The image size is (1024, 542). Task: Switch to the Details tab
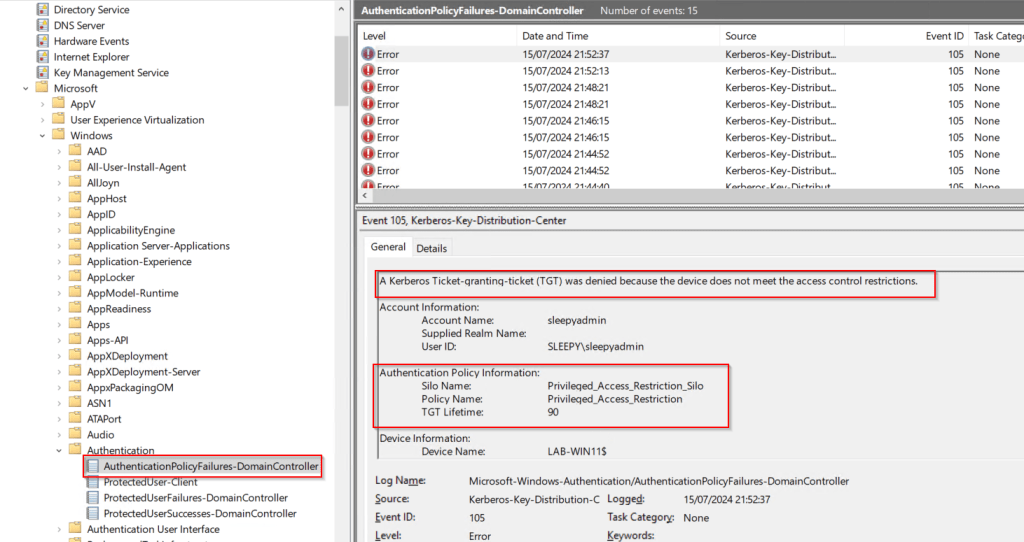(431, 248)
